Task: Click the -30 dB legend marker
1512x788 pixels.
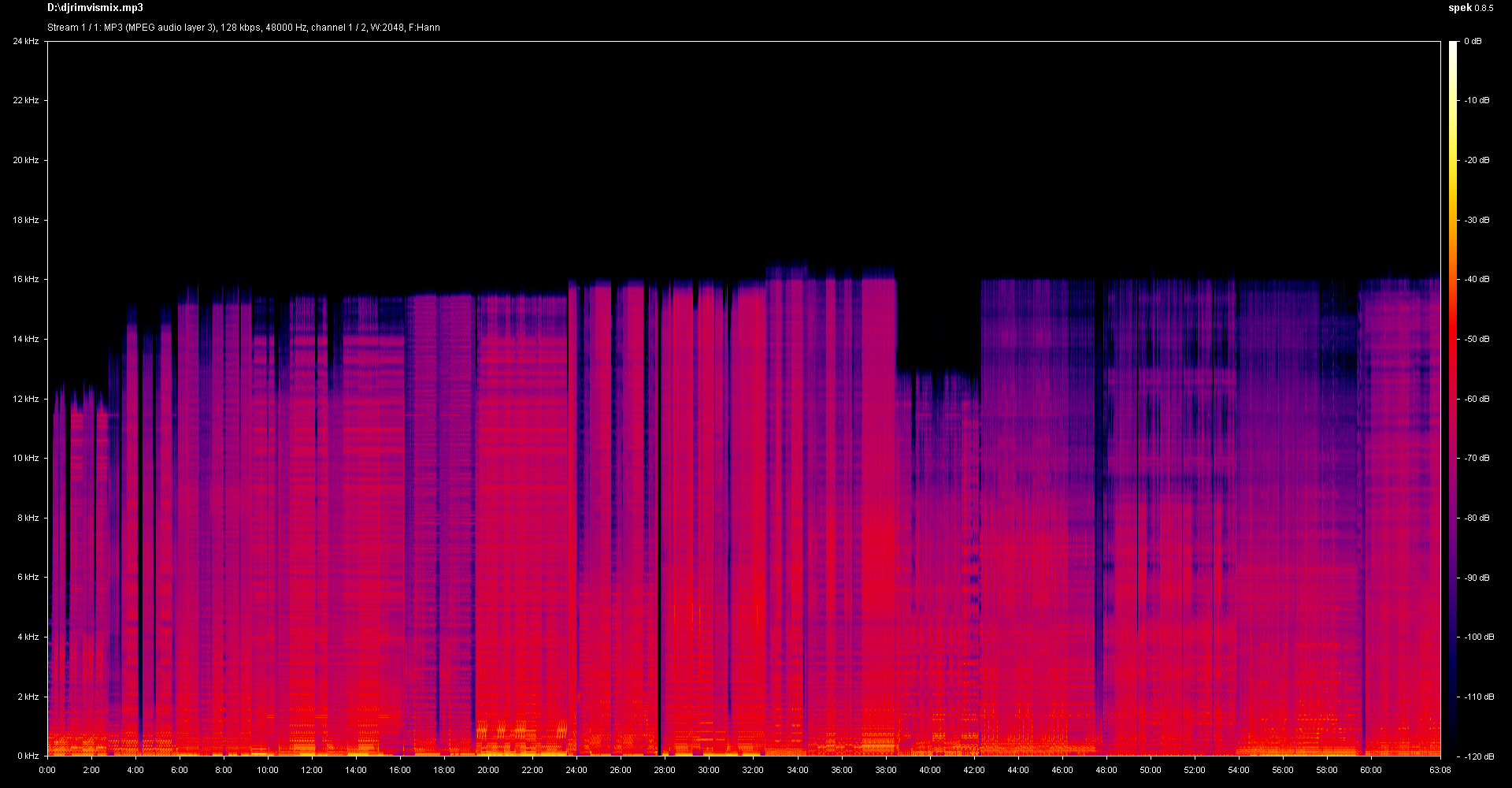Action: 1476,220
